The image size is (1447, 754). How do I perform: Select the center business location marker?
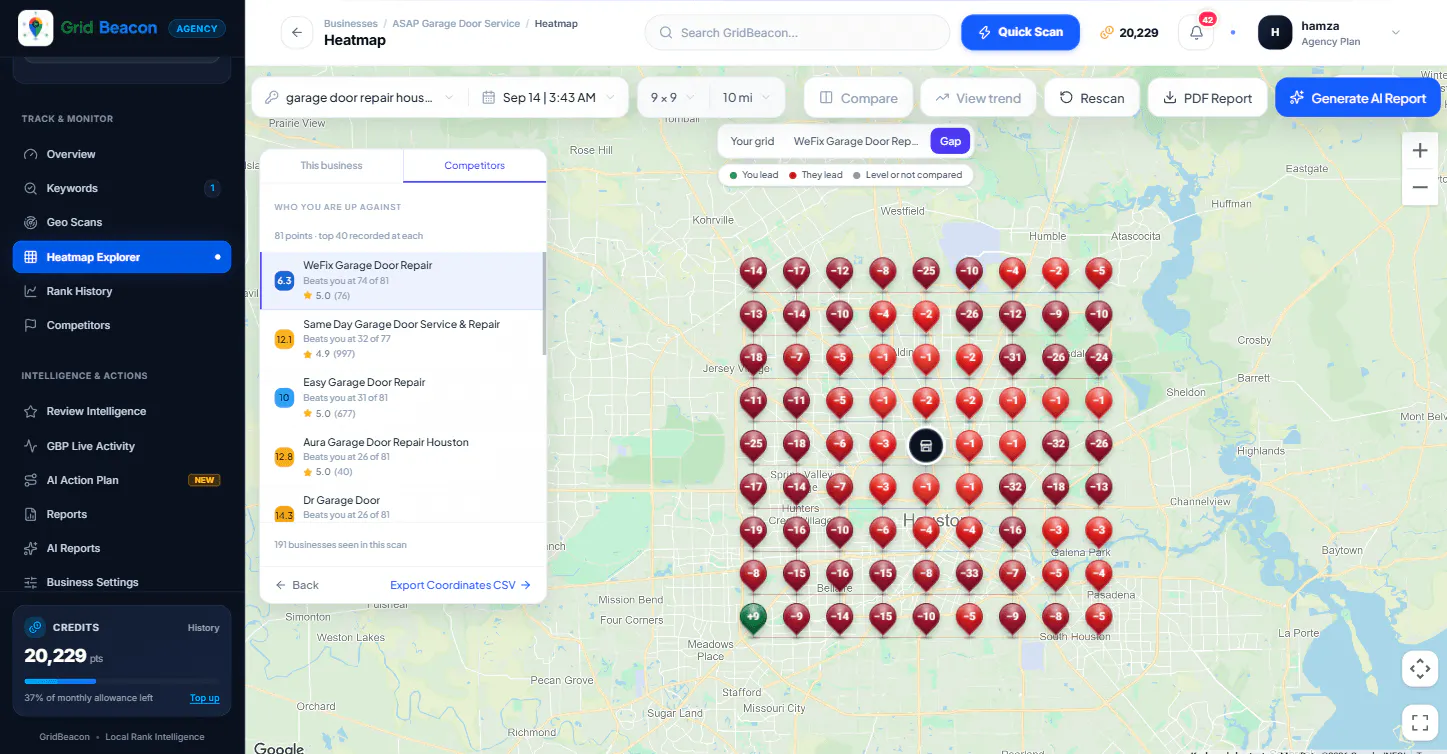pyautogui.click(x=926, y=445)
